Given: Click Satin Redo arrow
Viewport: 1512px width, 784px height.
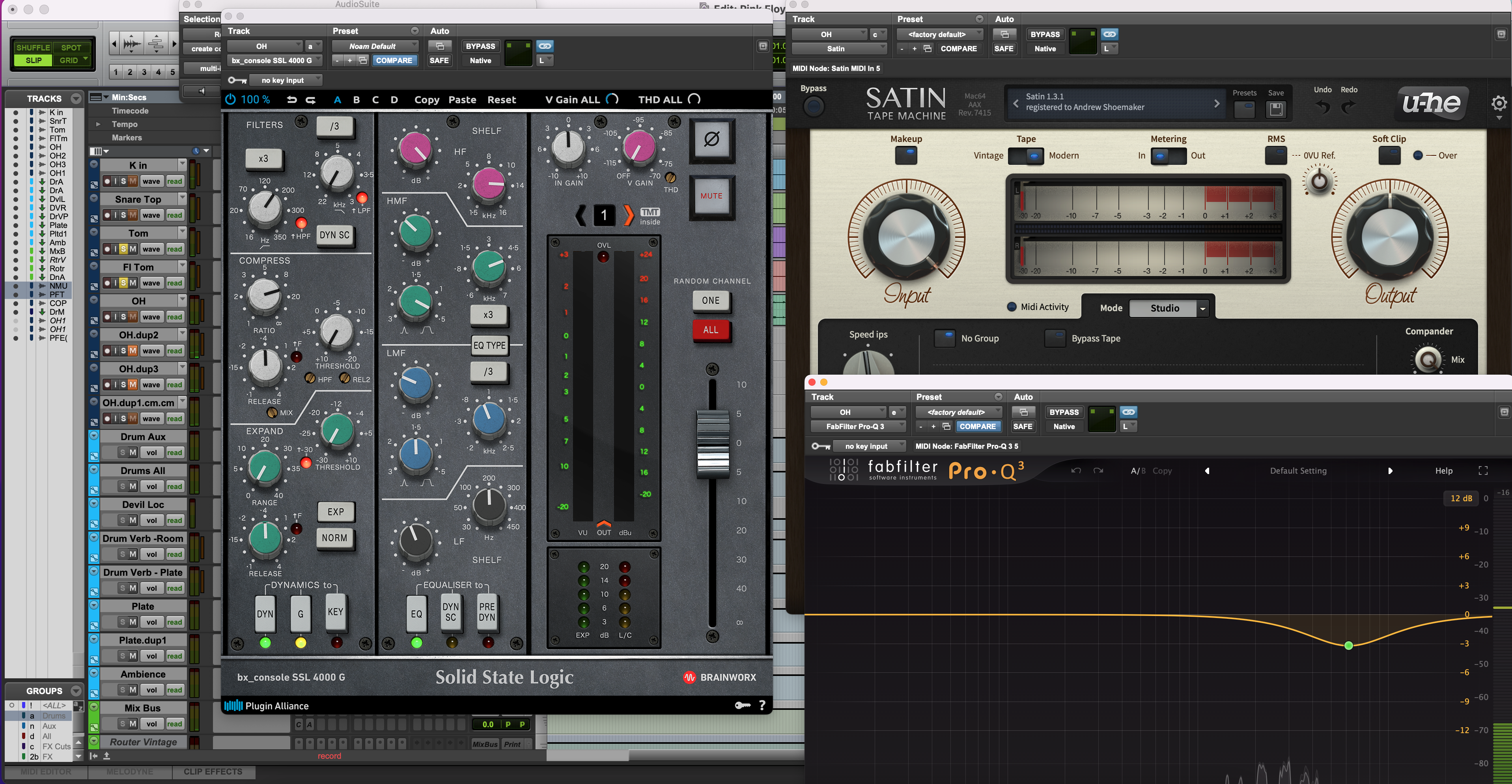Looking at the screenshot, I should pyautogui.click(x=1349, y=107).
